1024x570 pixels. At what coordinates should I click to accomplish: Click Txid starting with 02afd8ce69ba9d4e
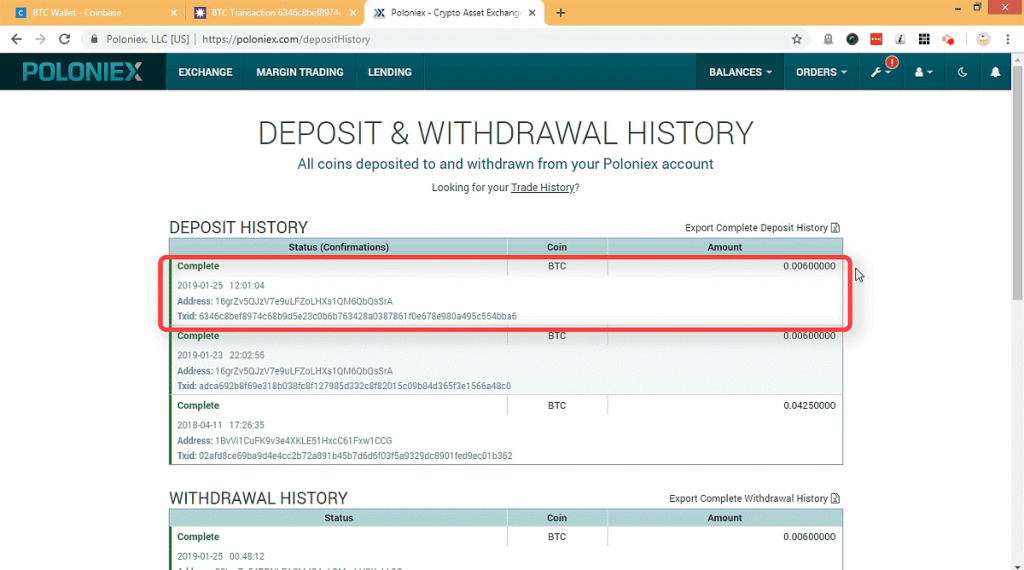tap(355, 456)
